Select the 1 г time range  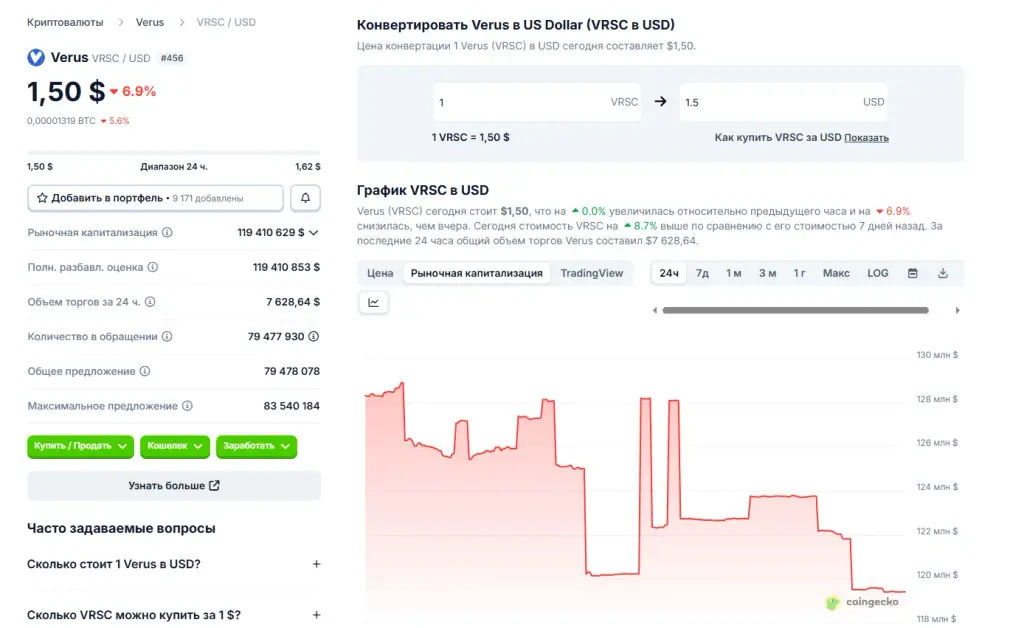799,273
